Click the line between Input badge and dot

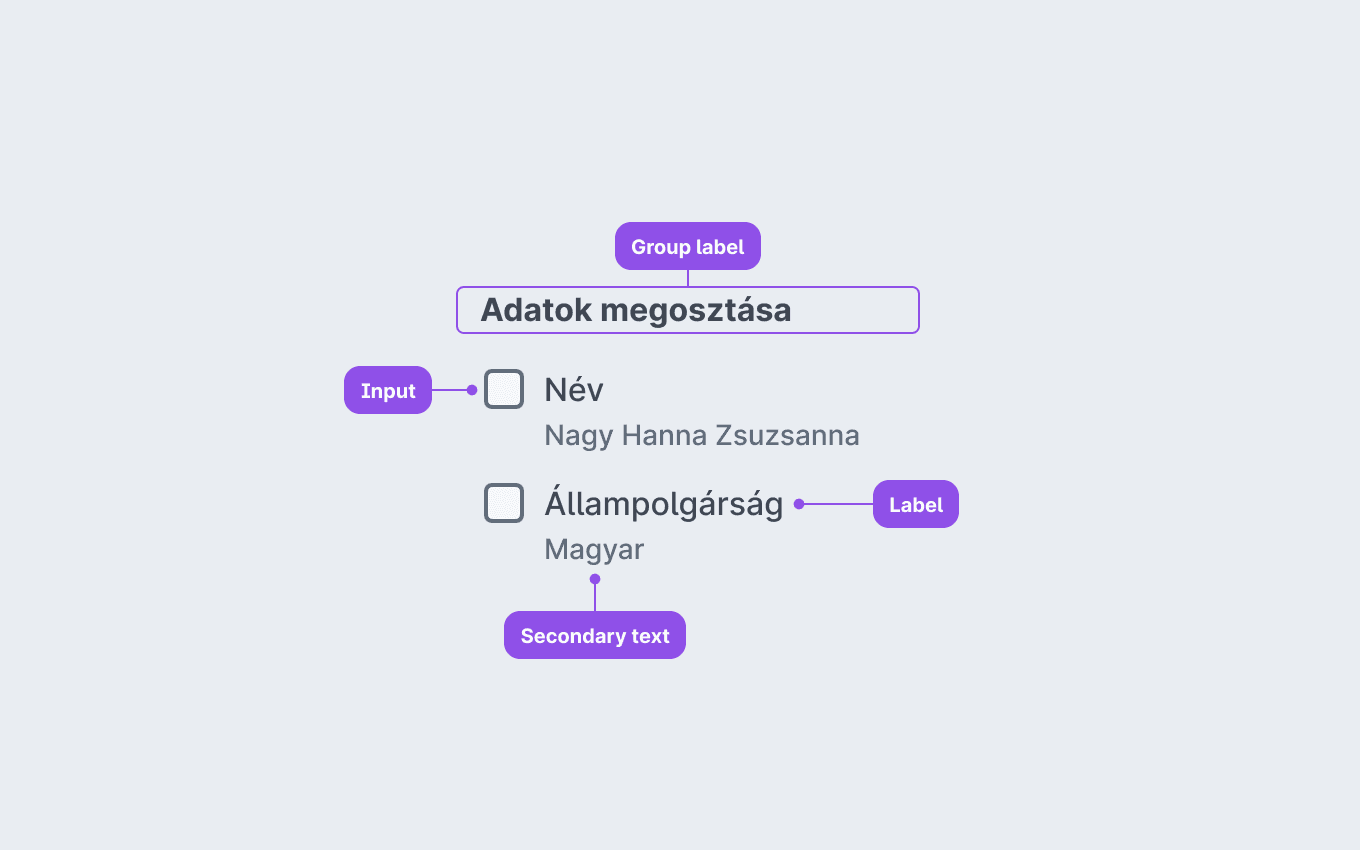(449, 390)
